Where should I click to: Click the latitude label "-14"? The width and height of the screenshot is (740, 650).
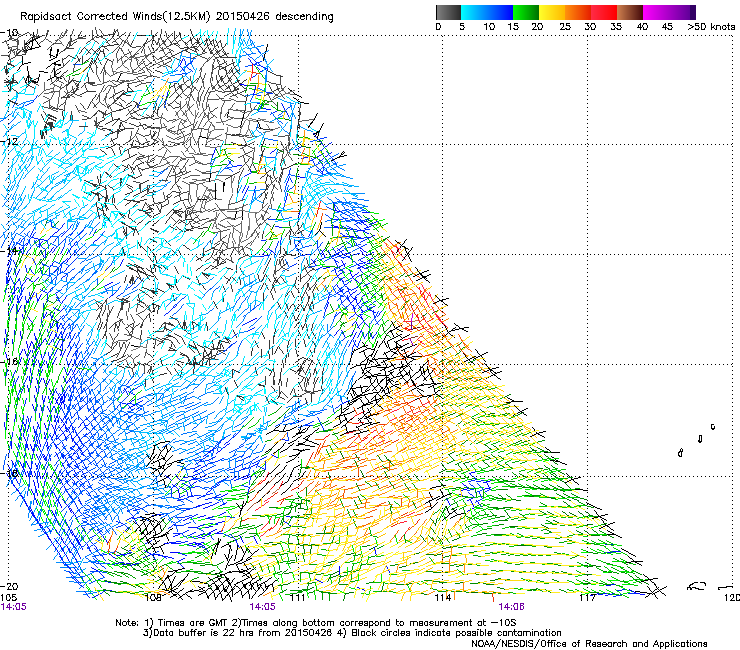click(x=10, y=251)
